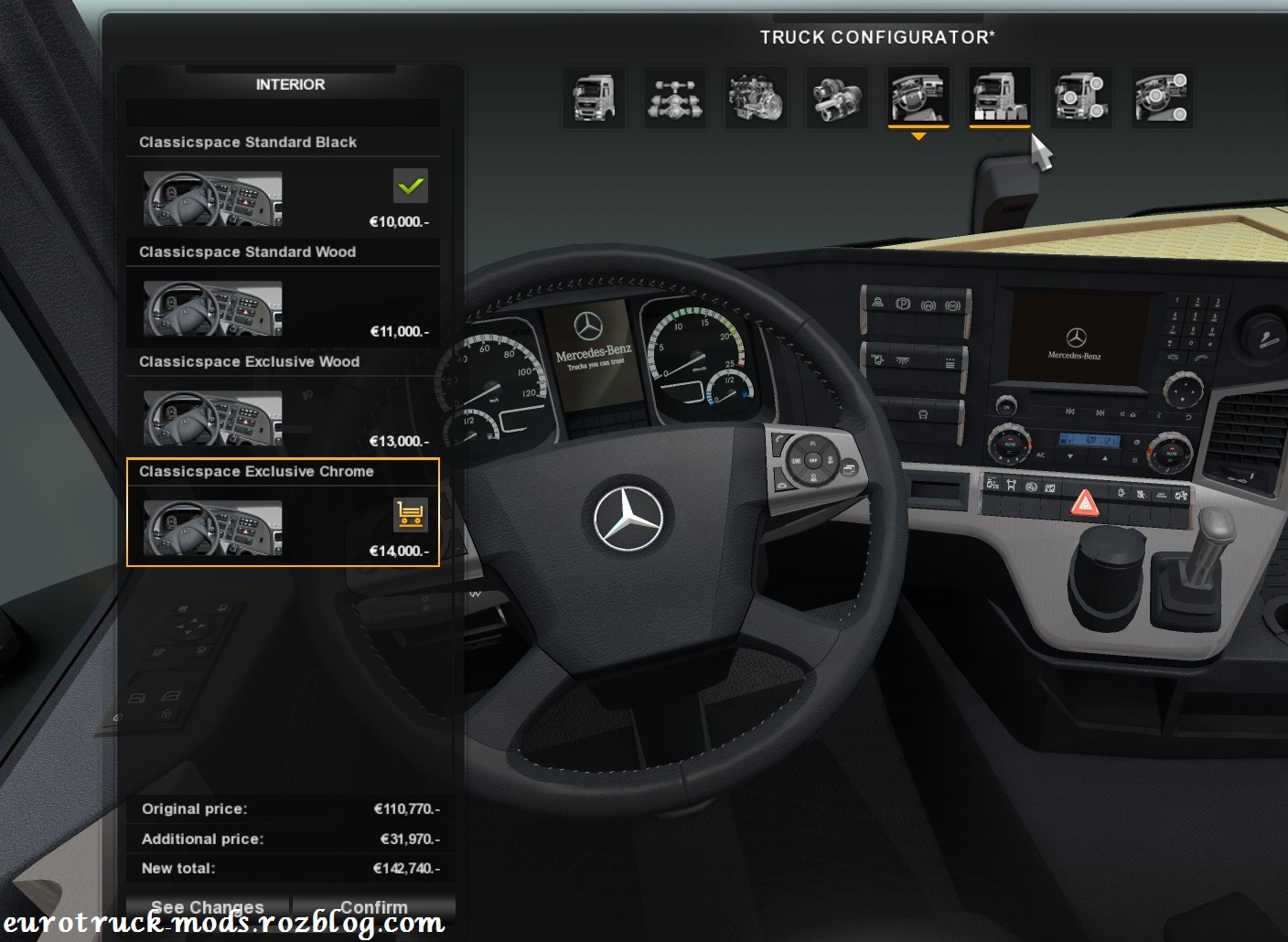Viewport: 1288px width, 942px height.
Task: Open the engine category icon
Action: (757, 97)
